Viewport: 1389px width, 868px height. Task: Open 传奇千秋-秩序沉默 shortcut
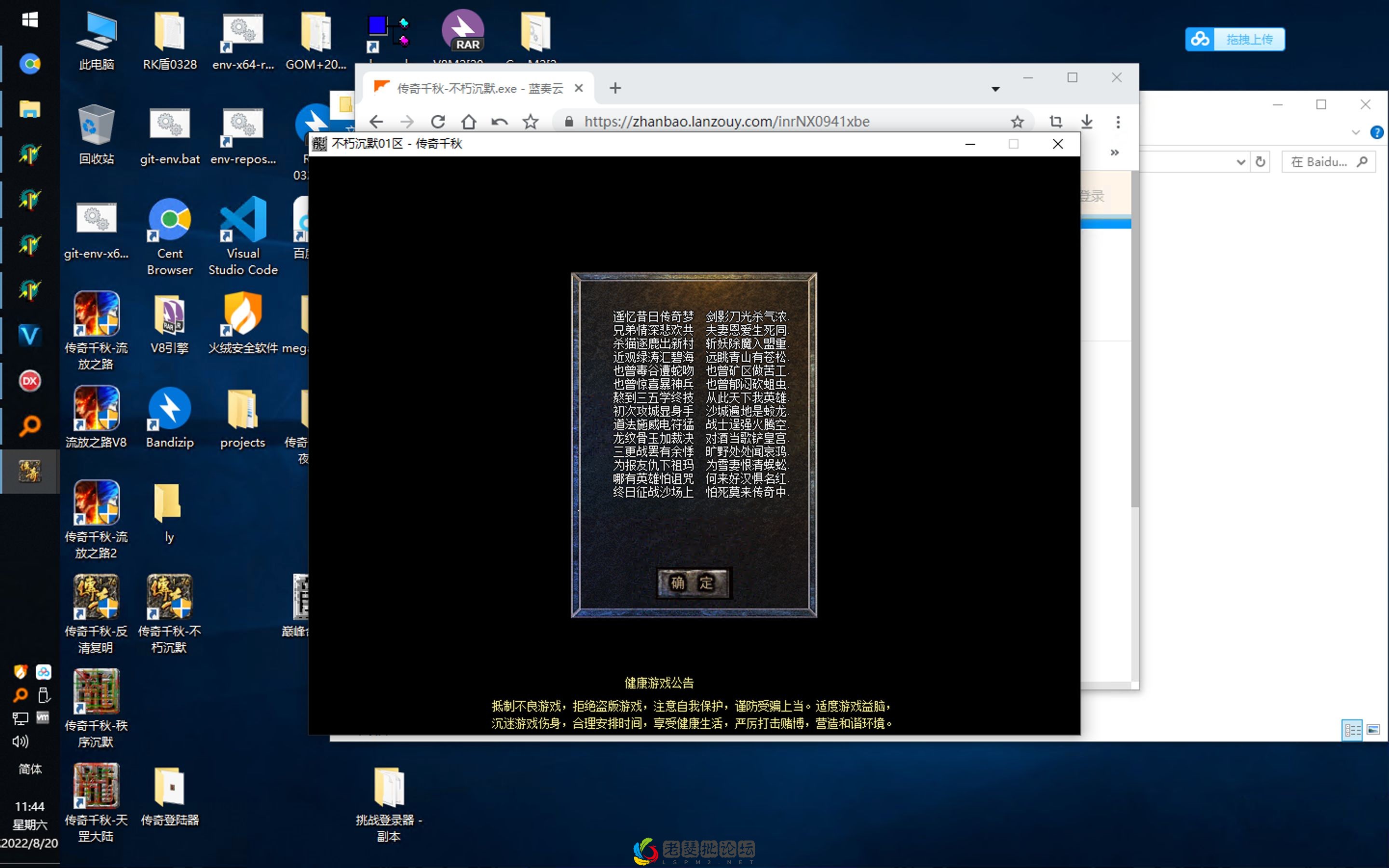click(x=96, y=708)
